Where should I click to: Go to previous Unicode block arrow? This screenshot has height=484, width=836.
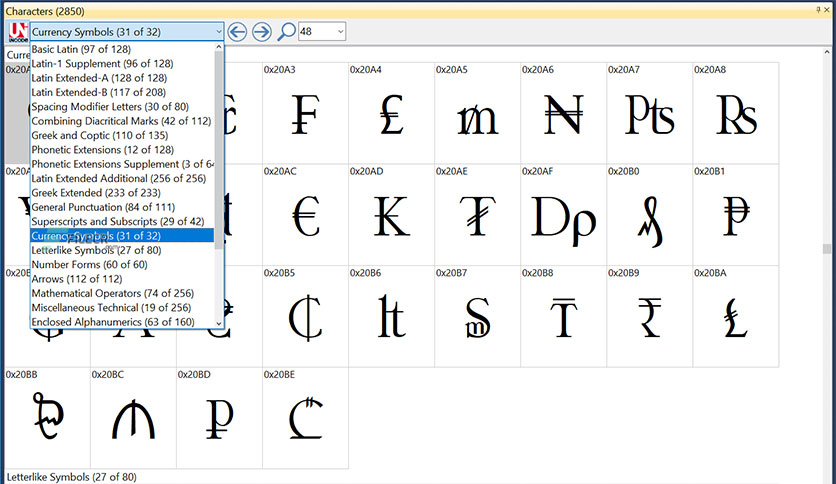237,32
